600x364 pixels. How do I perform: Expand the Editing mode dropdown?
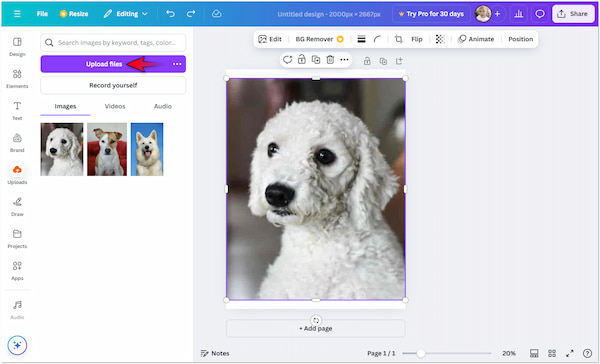pos(125,14)
